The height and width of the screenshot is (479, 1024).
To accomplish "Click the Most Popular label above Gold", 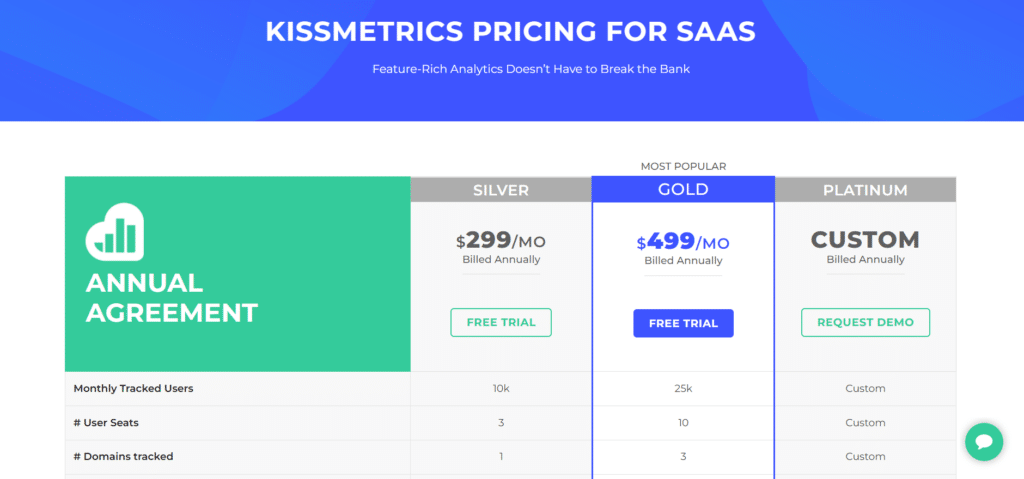I will 683,166.
